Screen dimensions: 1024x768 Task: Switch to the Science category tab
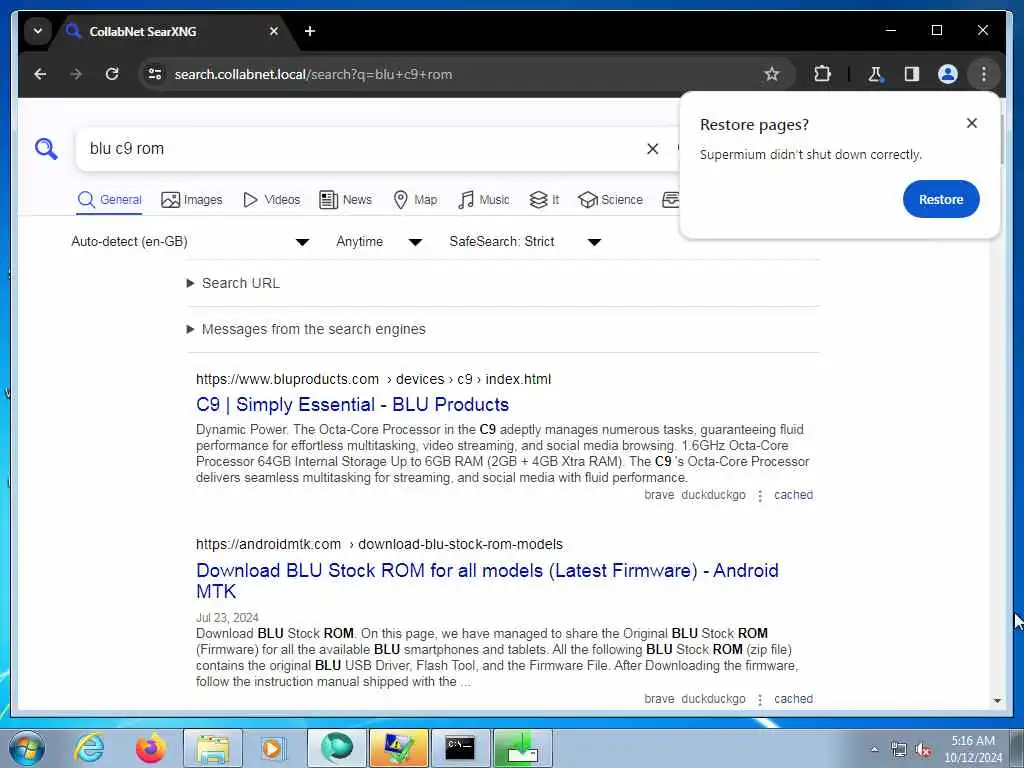(611, 200)
